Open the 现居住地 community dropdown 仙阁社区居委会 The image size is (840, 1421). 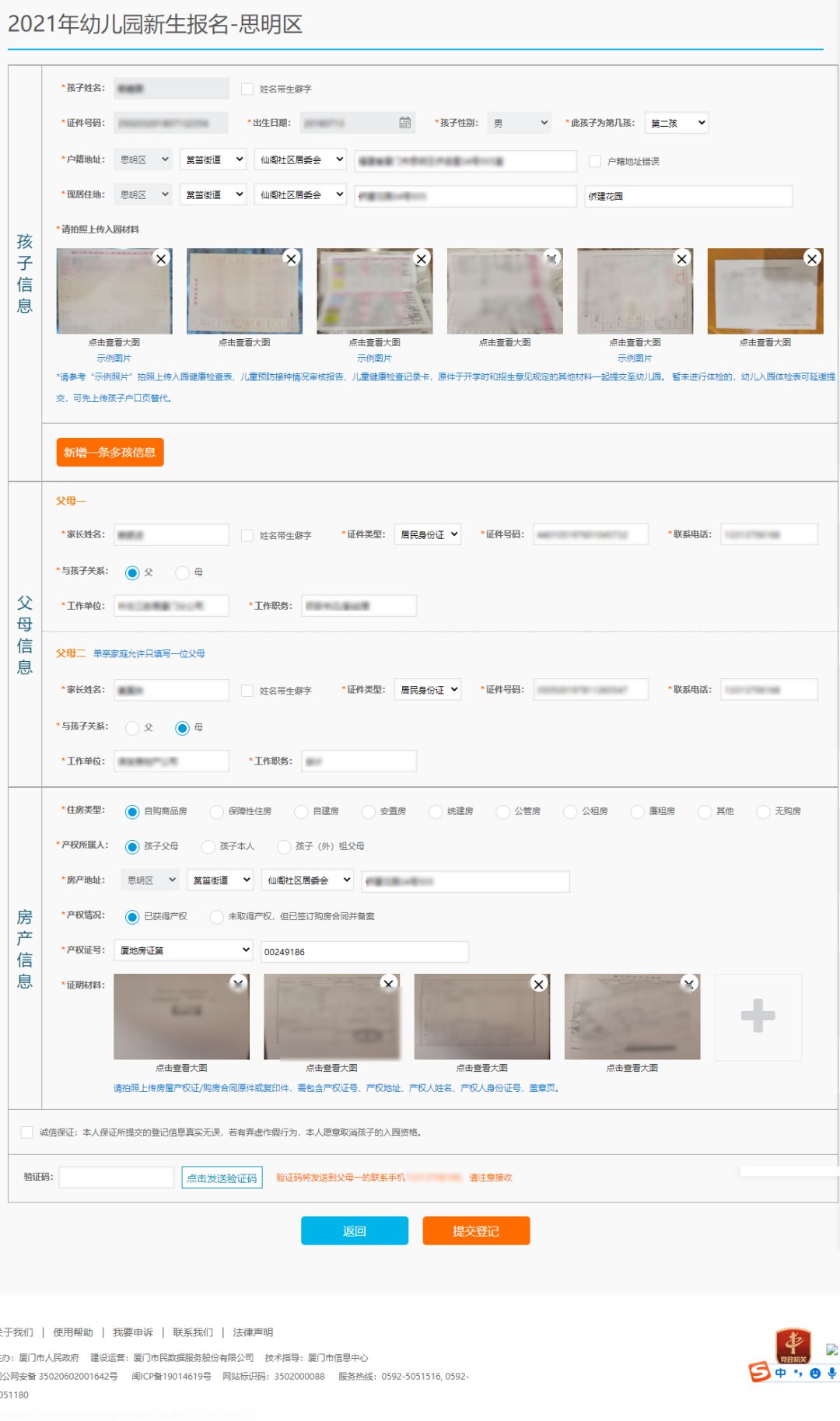300,194
